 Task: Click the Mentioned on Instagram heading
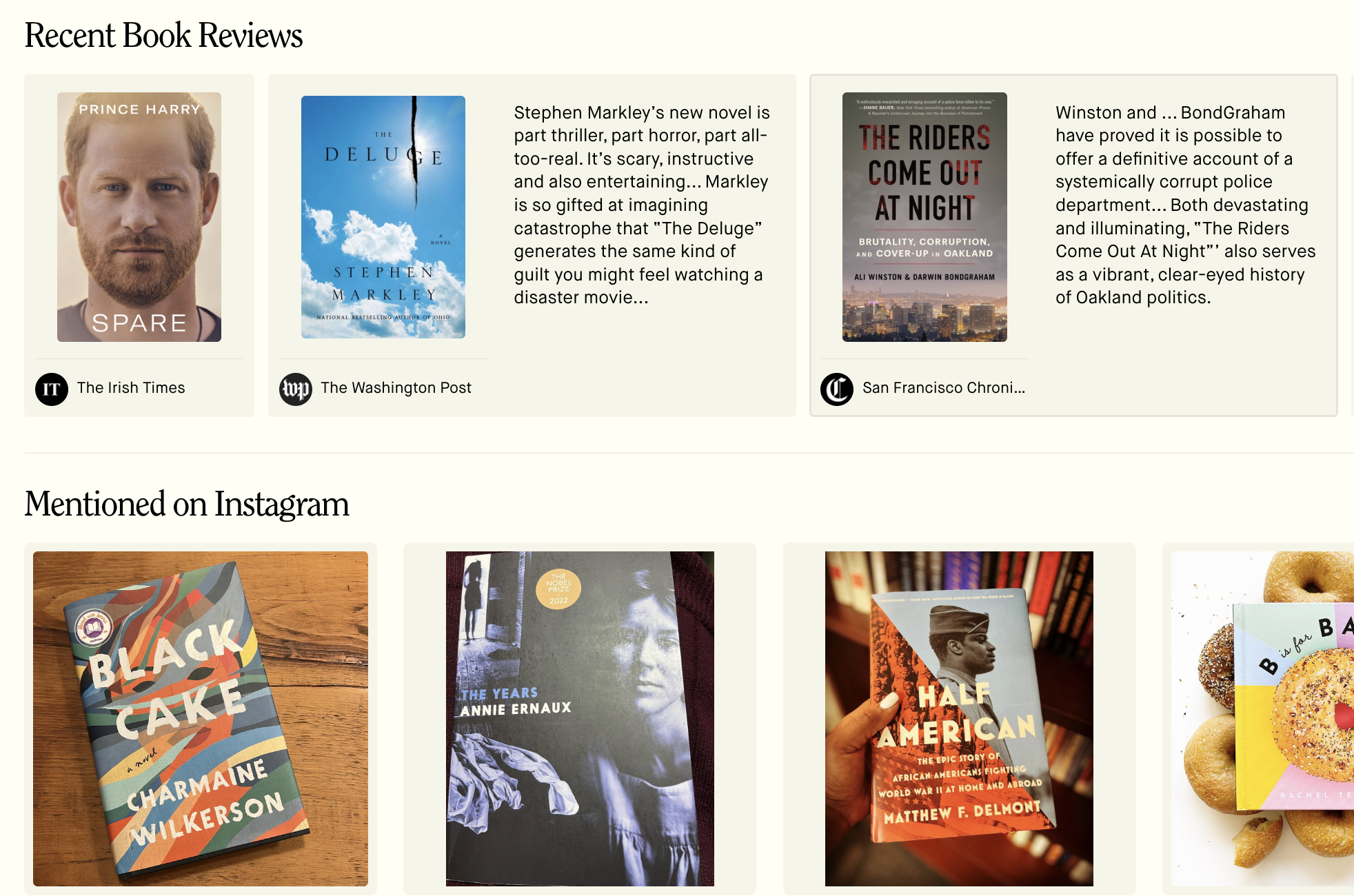pyautogui.click(x=187, y=505)
